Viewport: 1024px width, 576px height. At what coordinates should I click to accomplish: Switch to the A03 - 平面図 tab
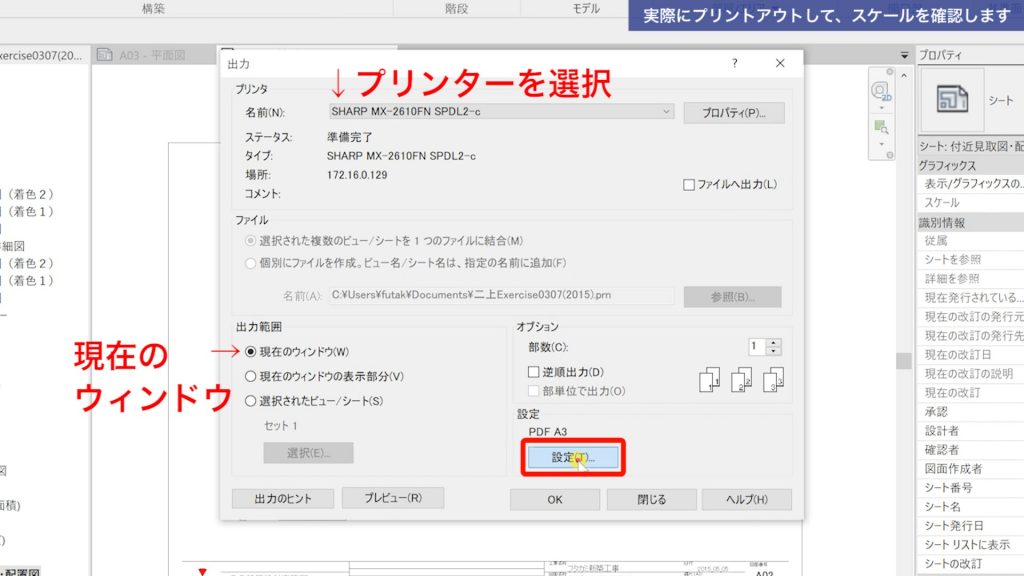tap(150, 56)
